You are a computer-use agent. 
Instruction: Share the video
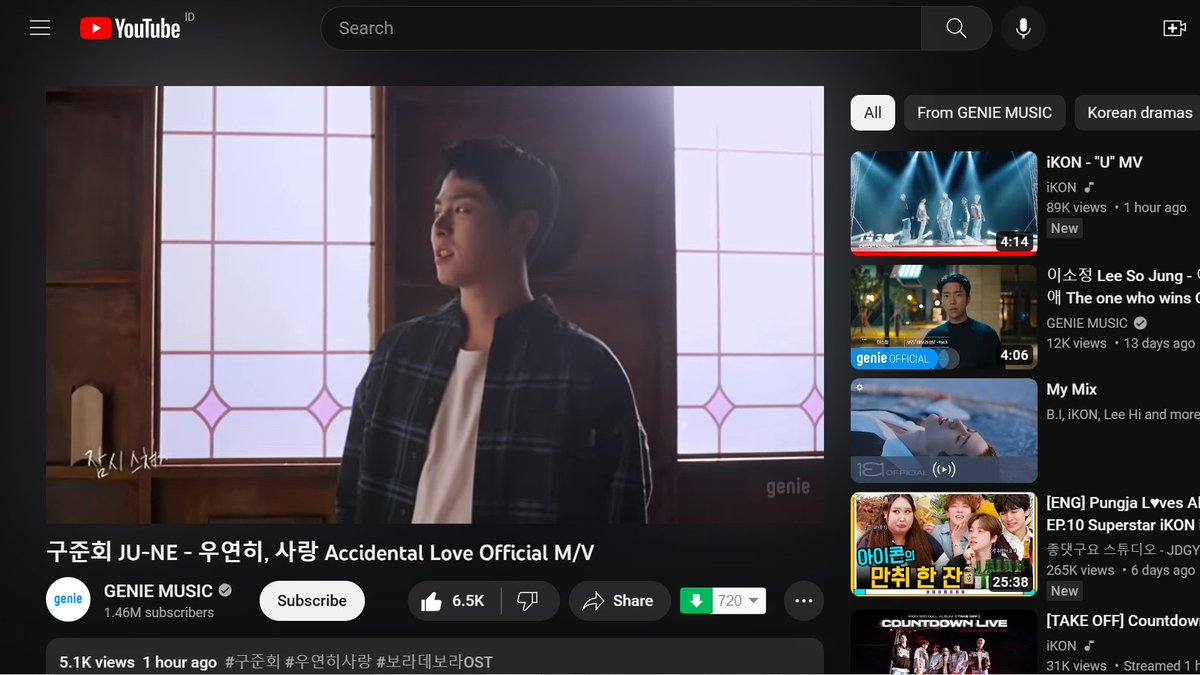point(619,601)
